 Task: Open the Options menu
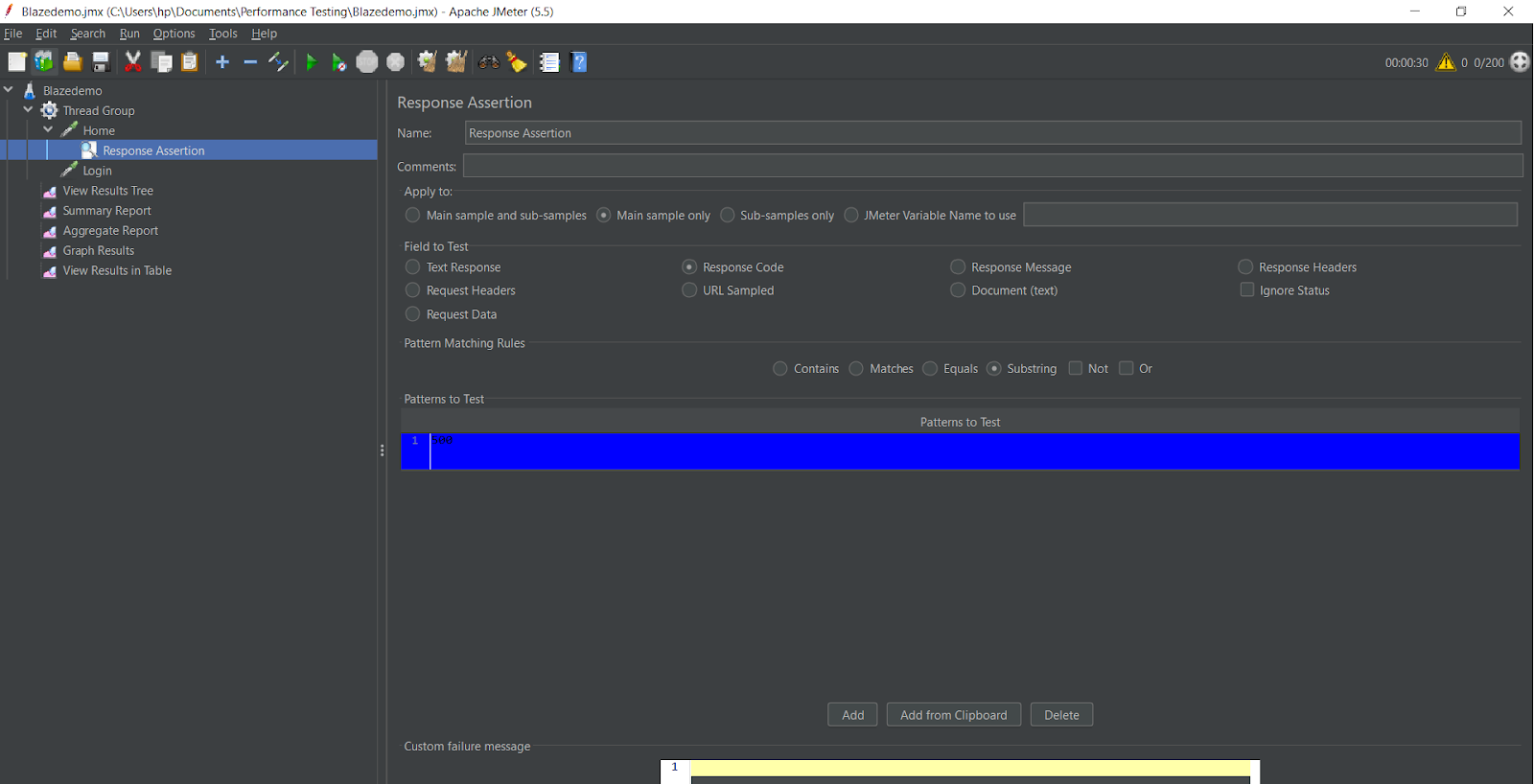[174, 34]
